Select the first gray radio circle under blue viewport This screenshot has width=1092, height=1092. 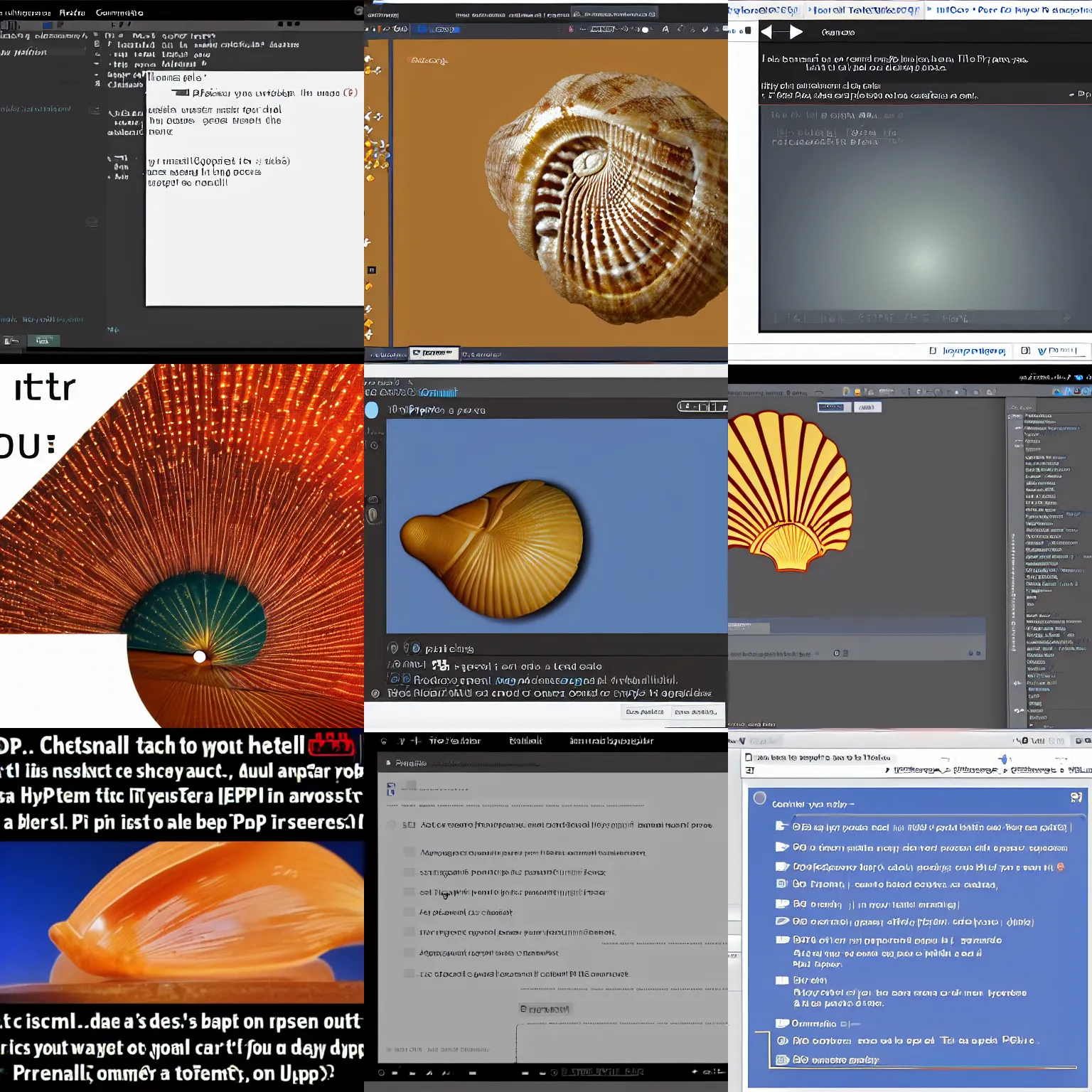click(x=393, y=648)
